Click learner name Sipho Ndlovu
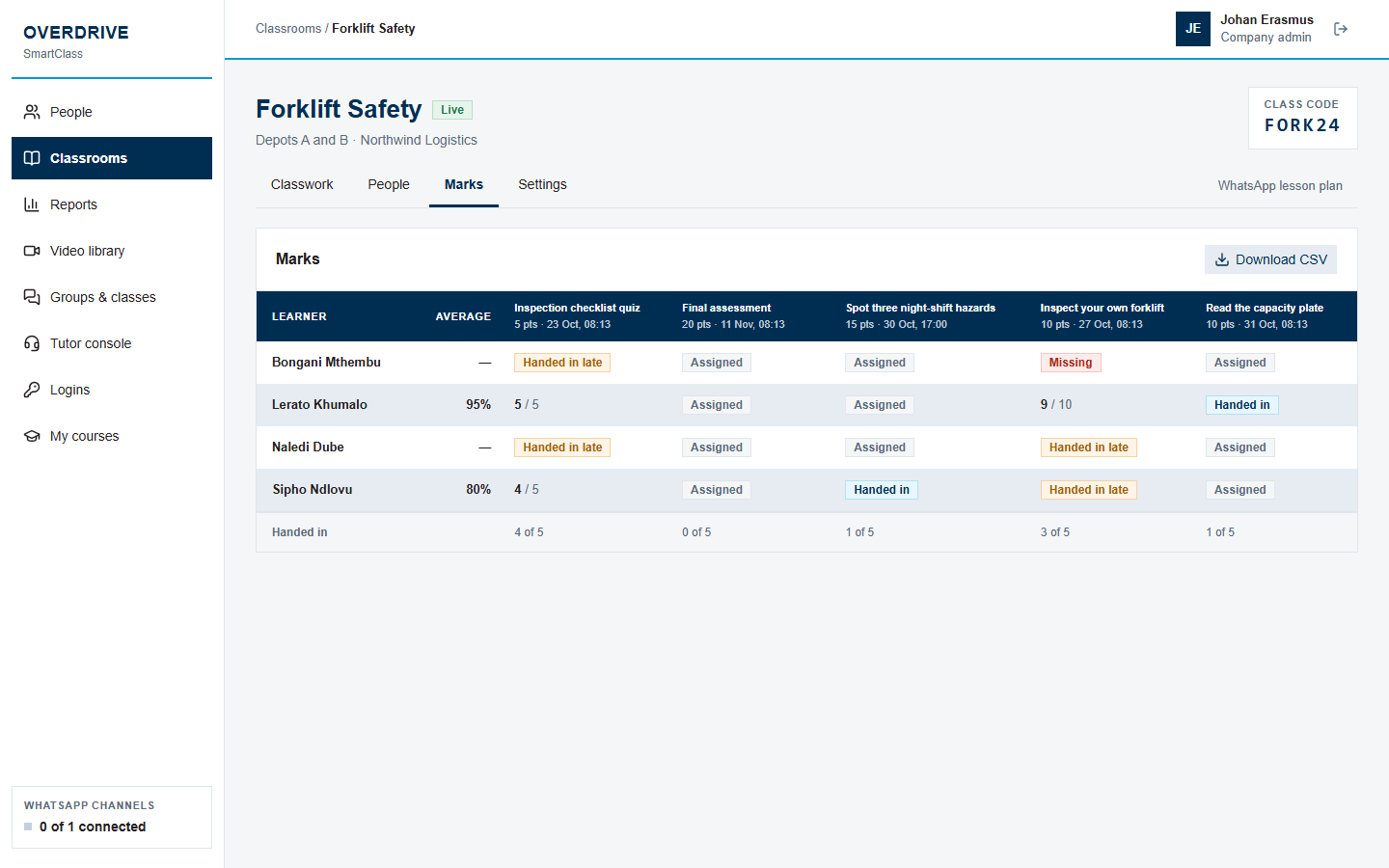This screenshot has height=868, width=1389. 312,490
